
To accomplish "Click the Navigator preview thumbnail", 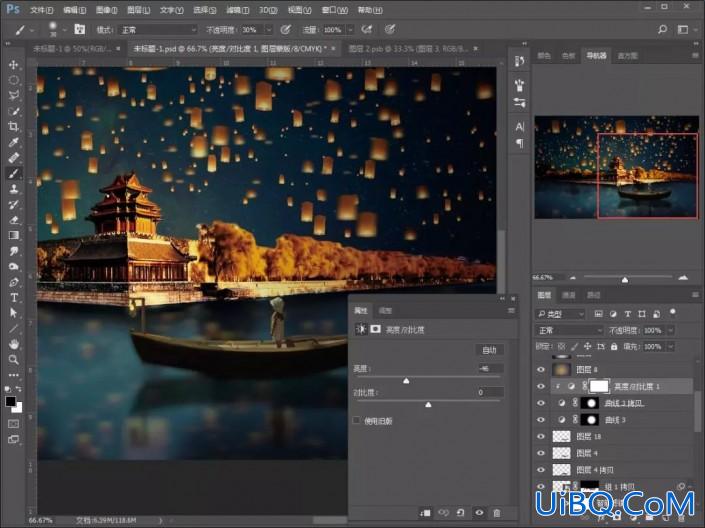I will click(616, 167).
